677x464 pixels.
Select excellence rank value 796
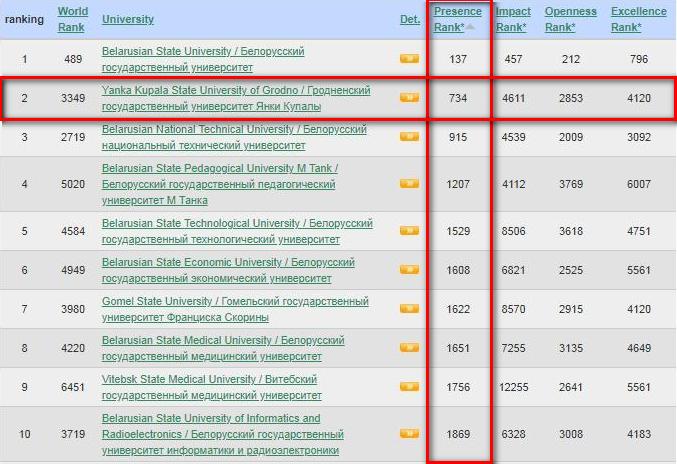pos(639,59)
